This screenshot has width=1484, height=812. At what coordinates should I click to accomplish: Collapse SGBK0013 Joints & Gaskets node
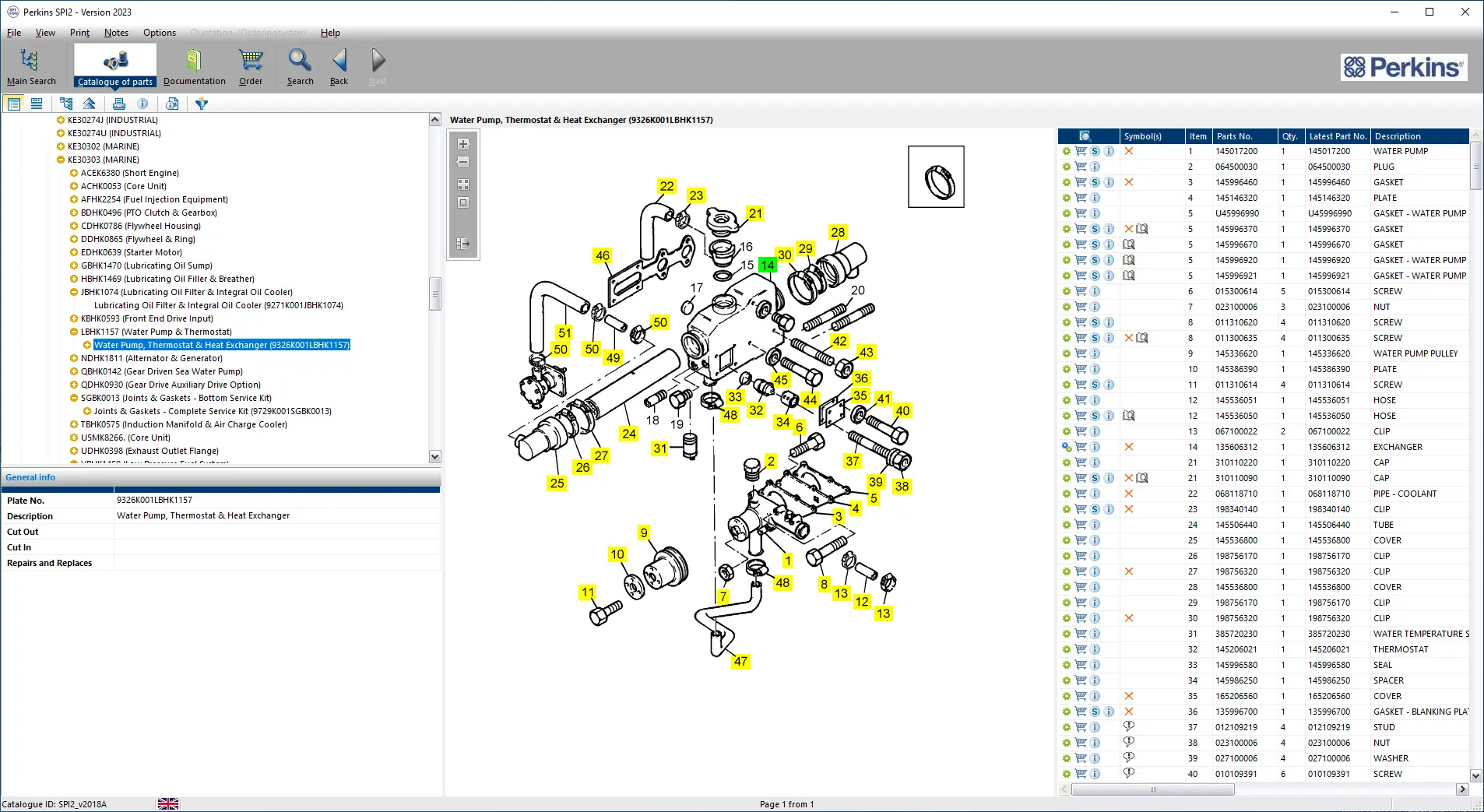74,398
